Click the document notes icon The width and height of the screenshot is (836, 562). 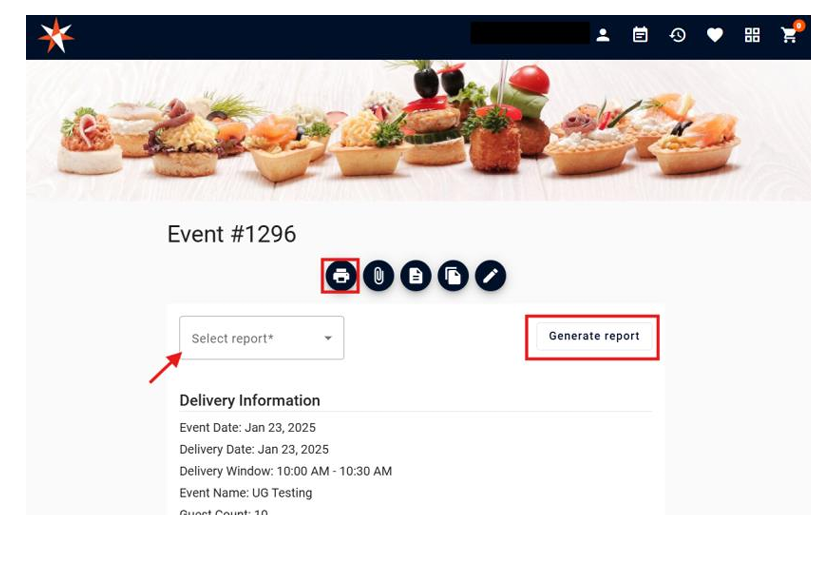coord(415,276)
